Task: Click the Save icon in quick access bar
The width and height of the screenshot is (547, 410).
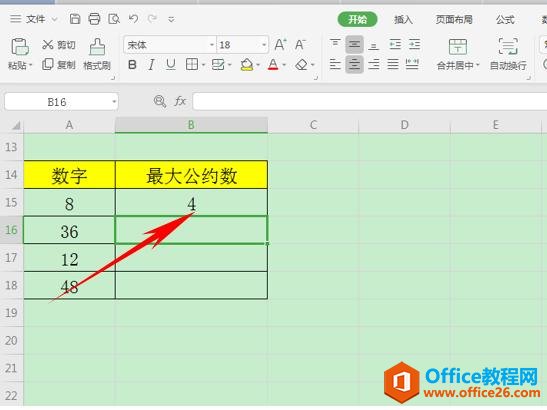Action: [x=75, y=19]
